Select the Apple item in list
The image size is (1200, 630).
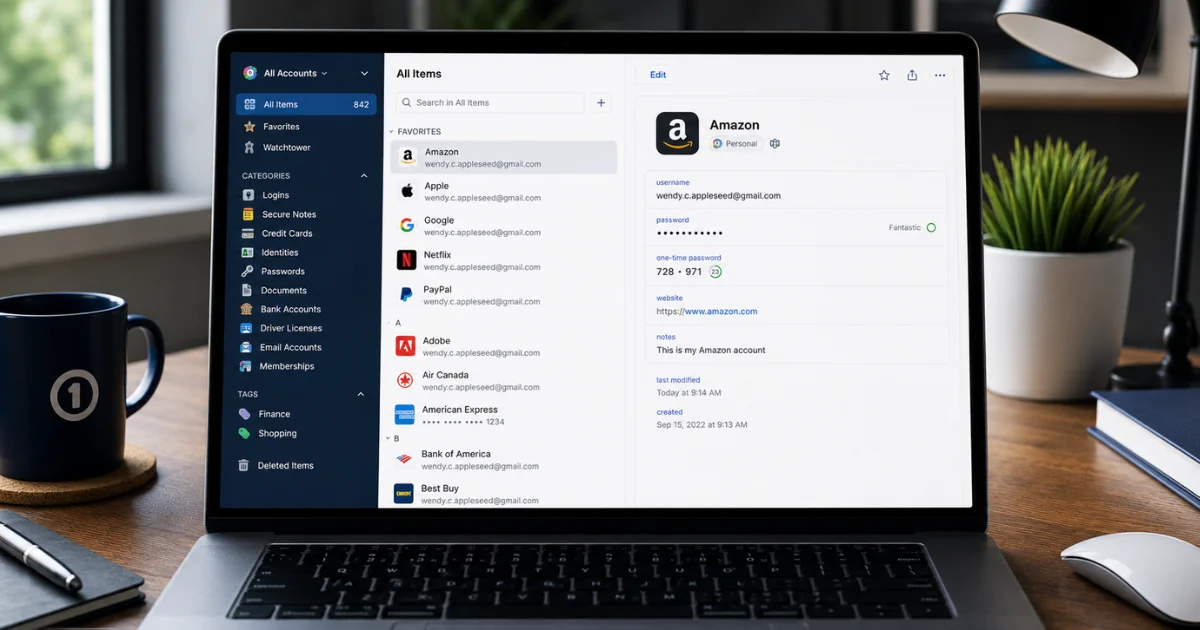click(x=503, y=191)
